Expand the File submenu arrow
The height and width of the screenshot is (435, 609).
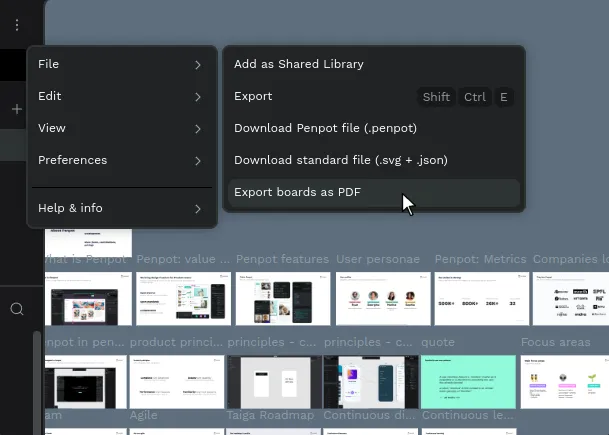coord(198,65)
